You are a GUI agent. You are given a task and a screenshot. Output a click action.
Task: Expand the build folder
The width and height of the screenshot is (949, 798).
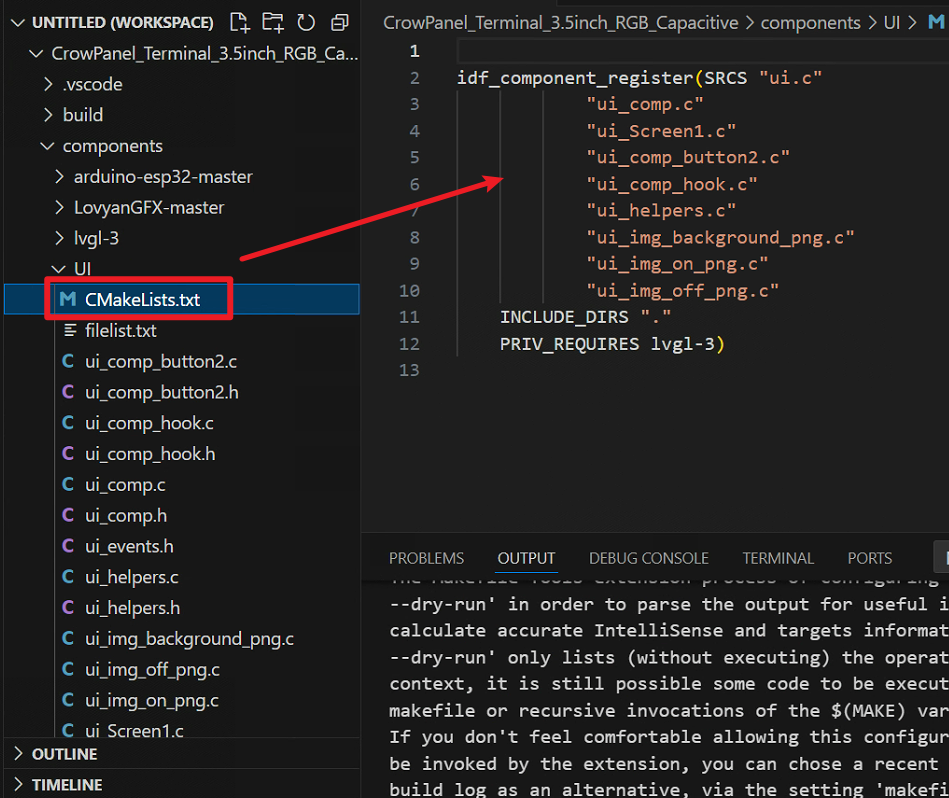tap(48, 115)
